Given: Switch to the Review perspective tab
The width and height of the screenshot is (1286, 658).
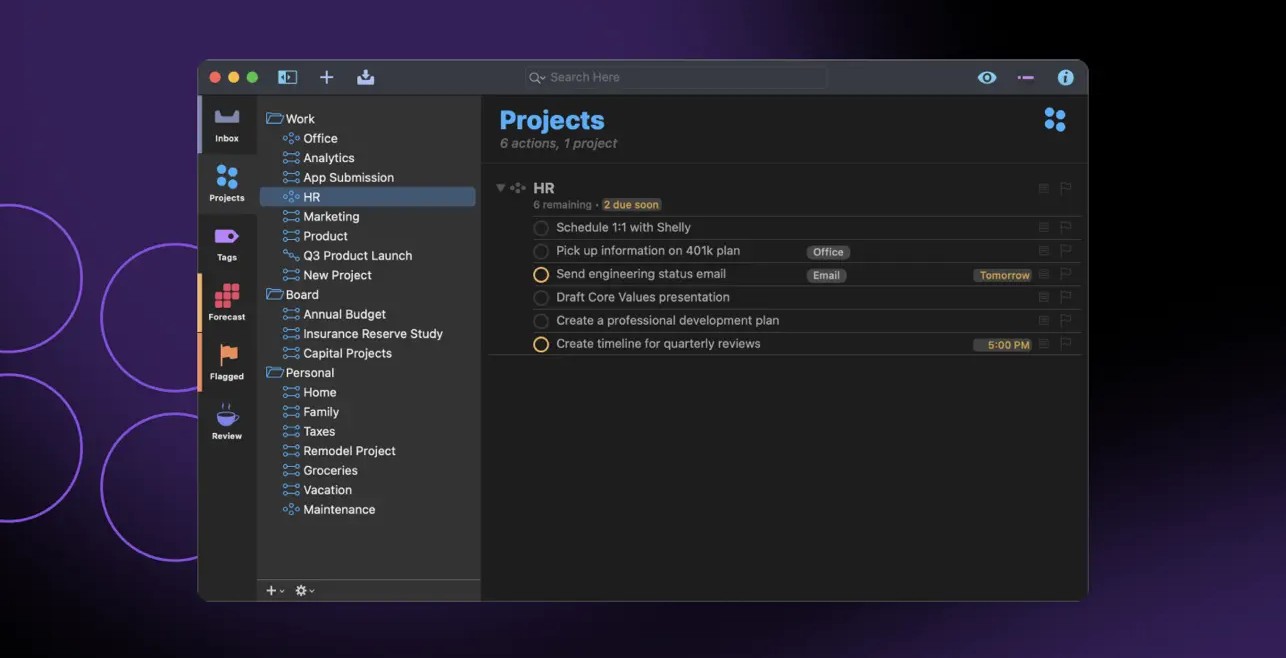Looking at the screenshot, I should click(x=227, y=422).
